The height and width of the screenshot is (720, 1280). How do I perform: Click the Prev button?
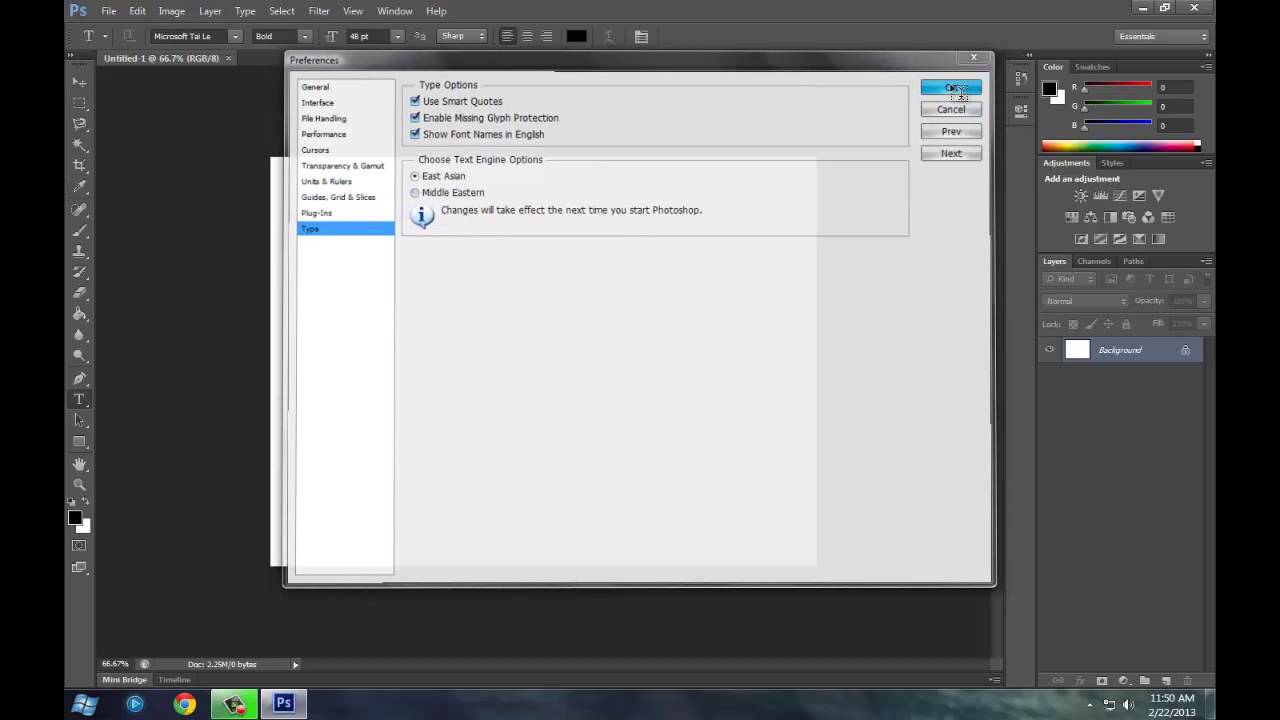pos(951,131)
